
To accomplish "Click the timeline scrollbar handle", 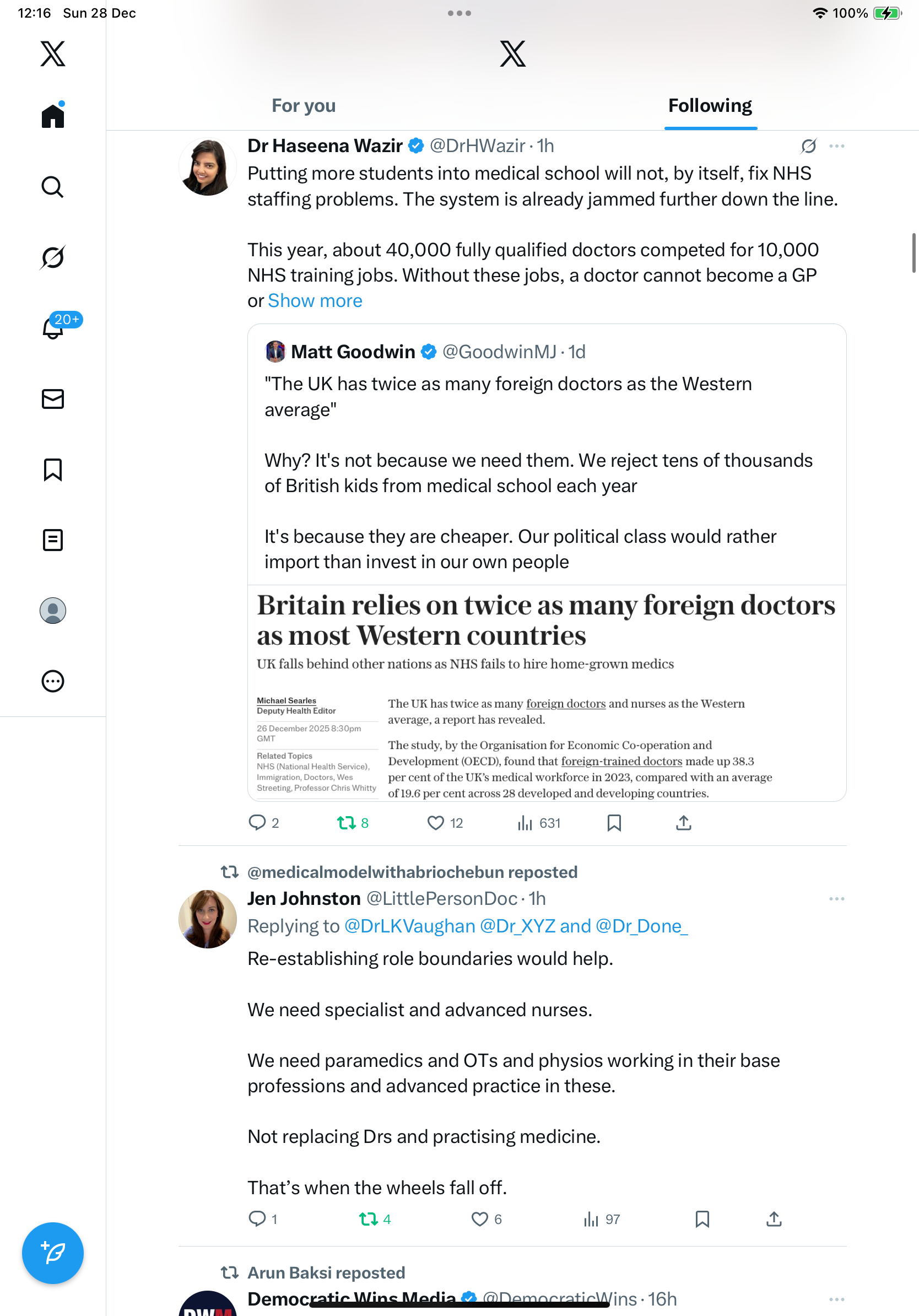I will pyautogui.click(x=914, y=253).
